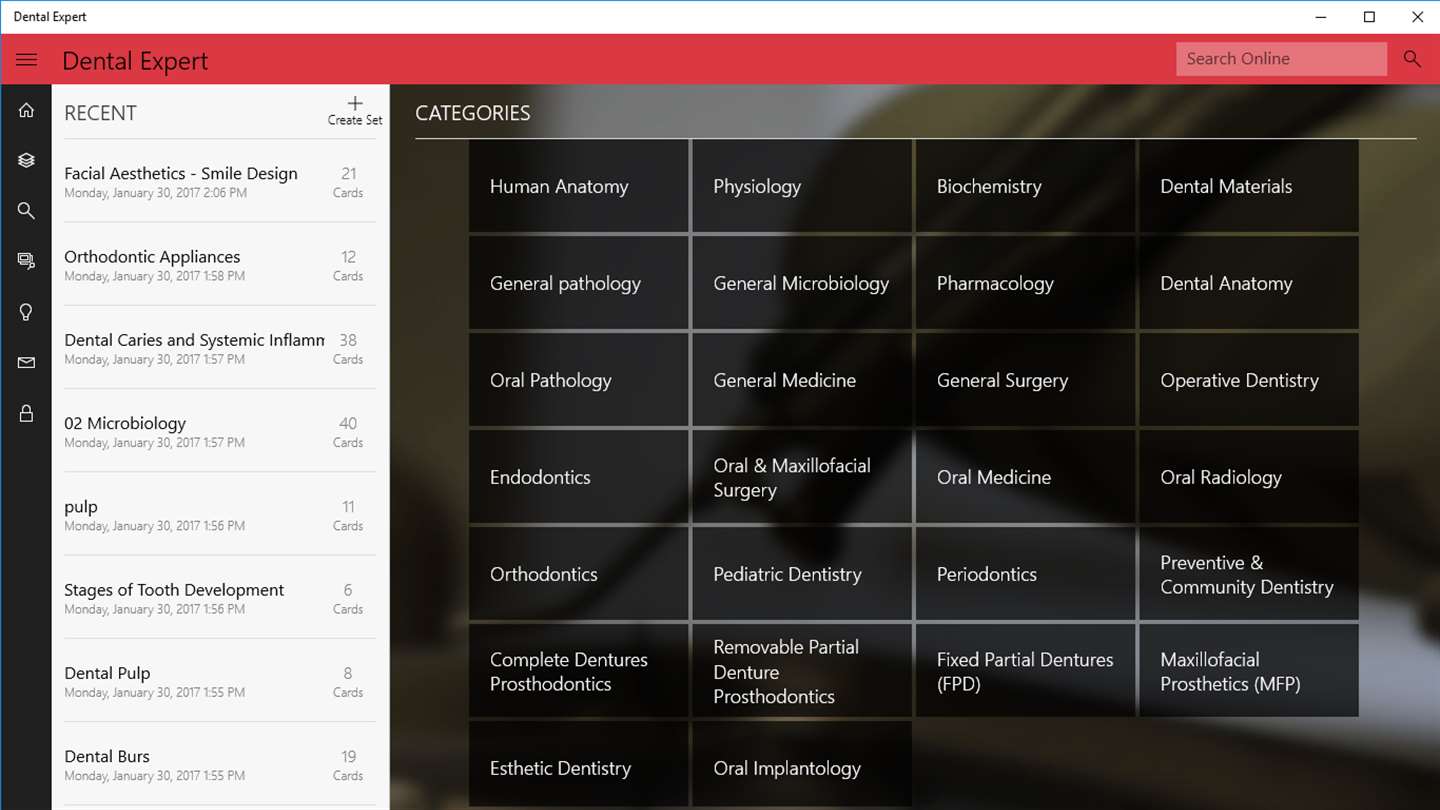Open the Oral Implantology category
The height and width of the screenshot is (810, 1440).
coord(802,765)
